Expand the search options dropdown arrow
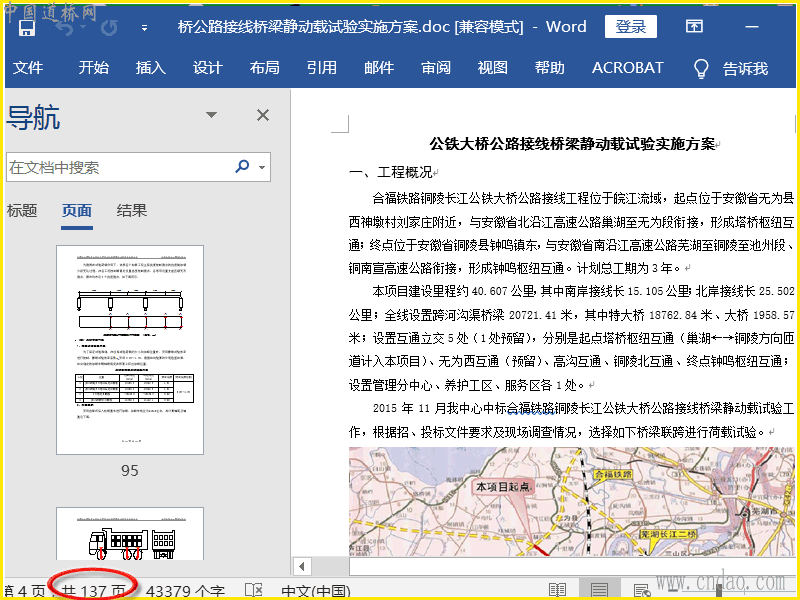The width and height of the screenshot is (800, 600). pyautogui.click(x=262, y=168)
